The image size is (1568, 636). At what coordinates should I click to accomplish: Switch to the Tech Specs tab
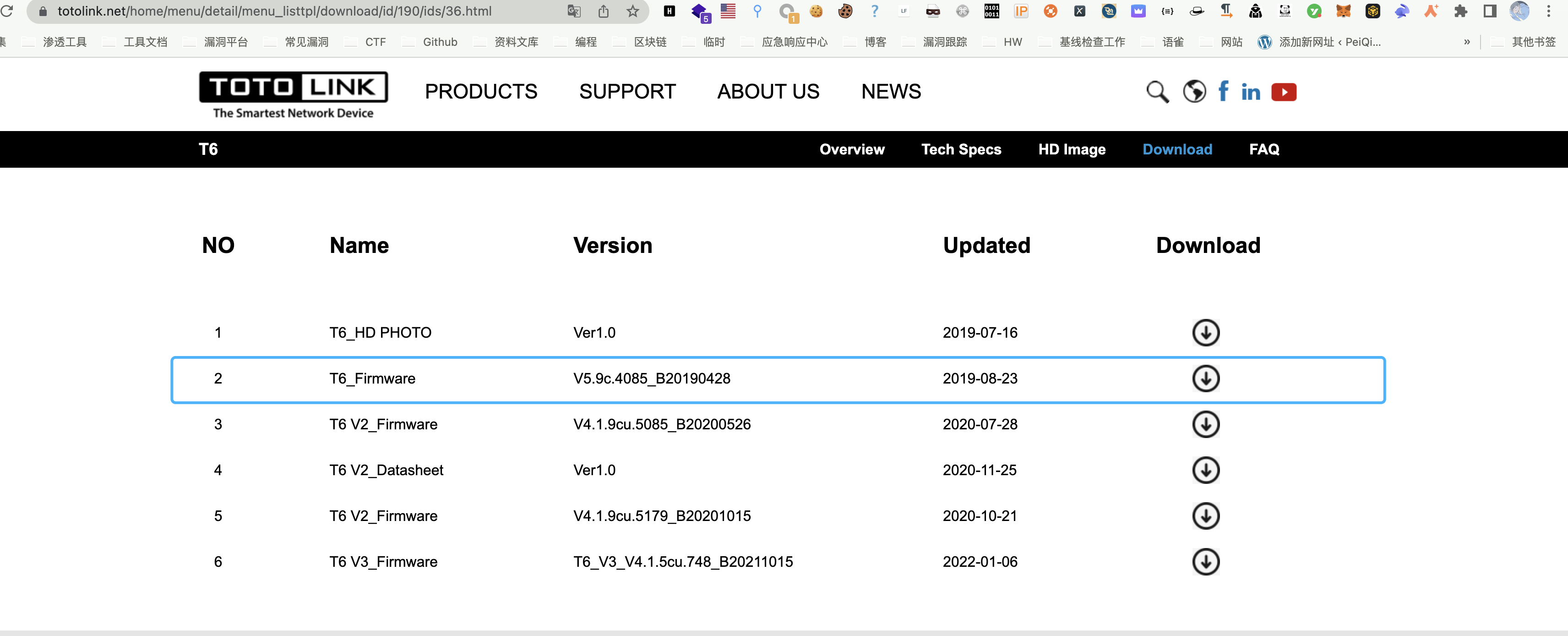[x=960, y=149]
